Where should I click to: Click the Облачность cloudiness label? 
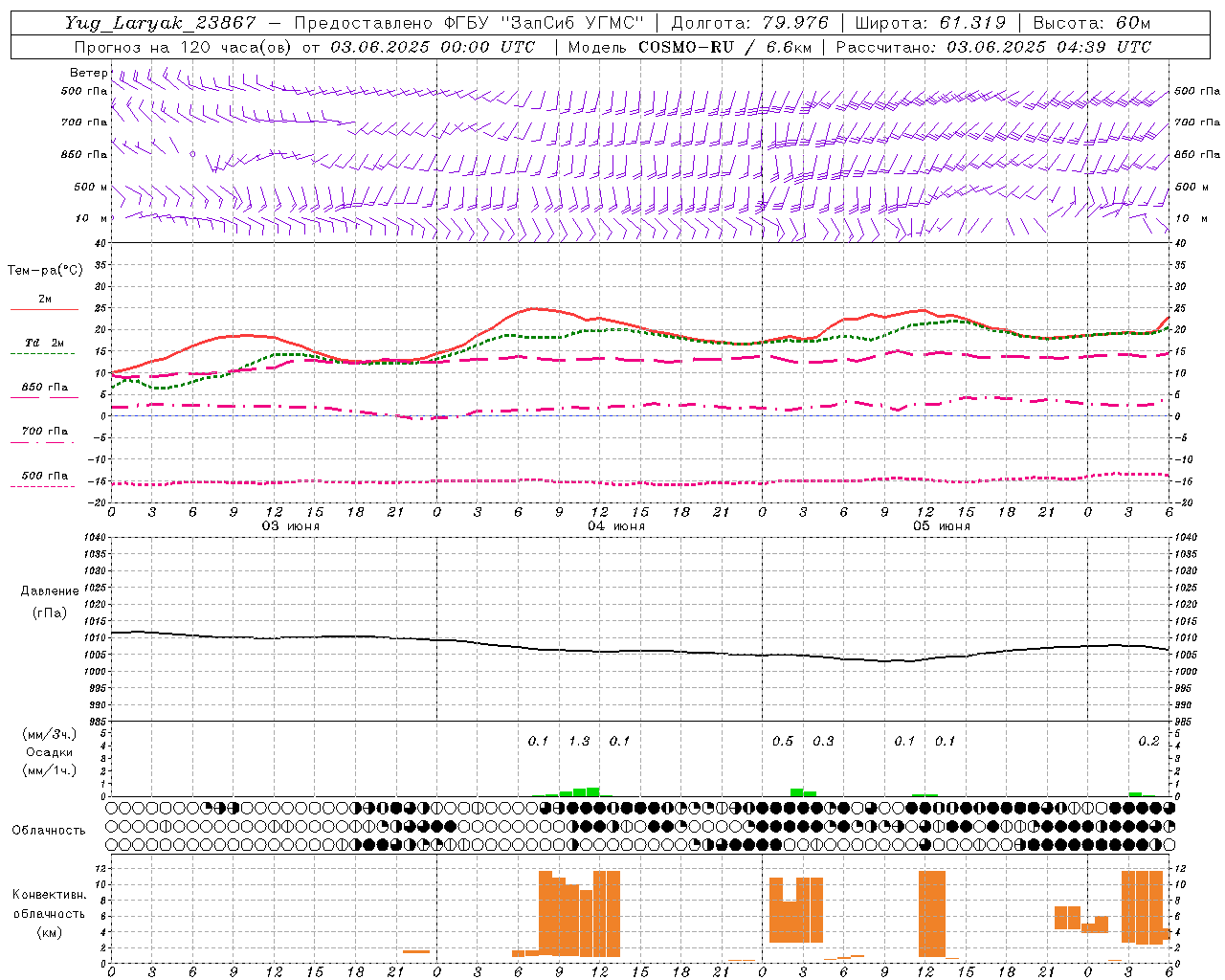pos(49,831)
